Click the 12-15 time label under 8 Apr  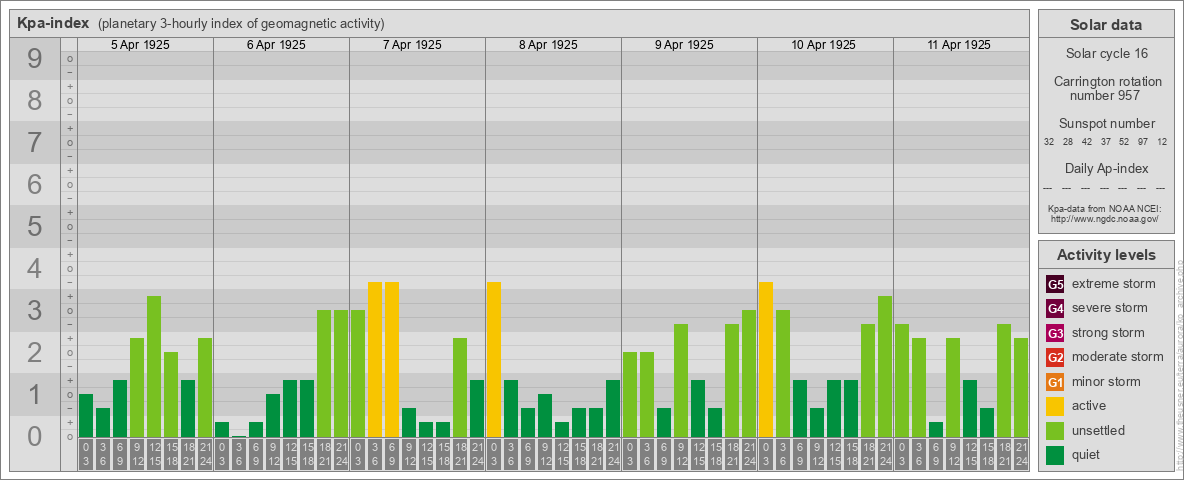coord(562,453)
